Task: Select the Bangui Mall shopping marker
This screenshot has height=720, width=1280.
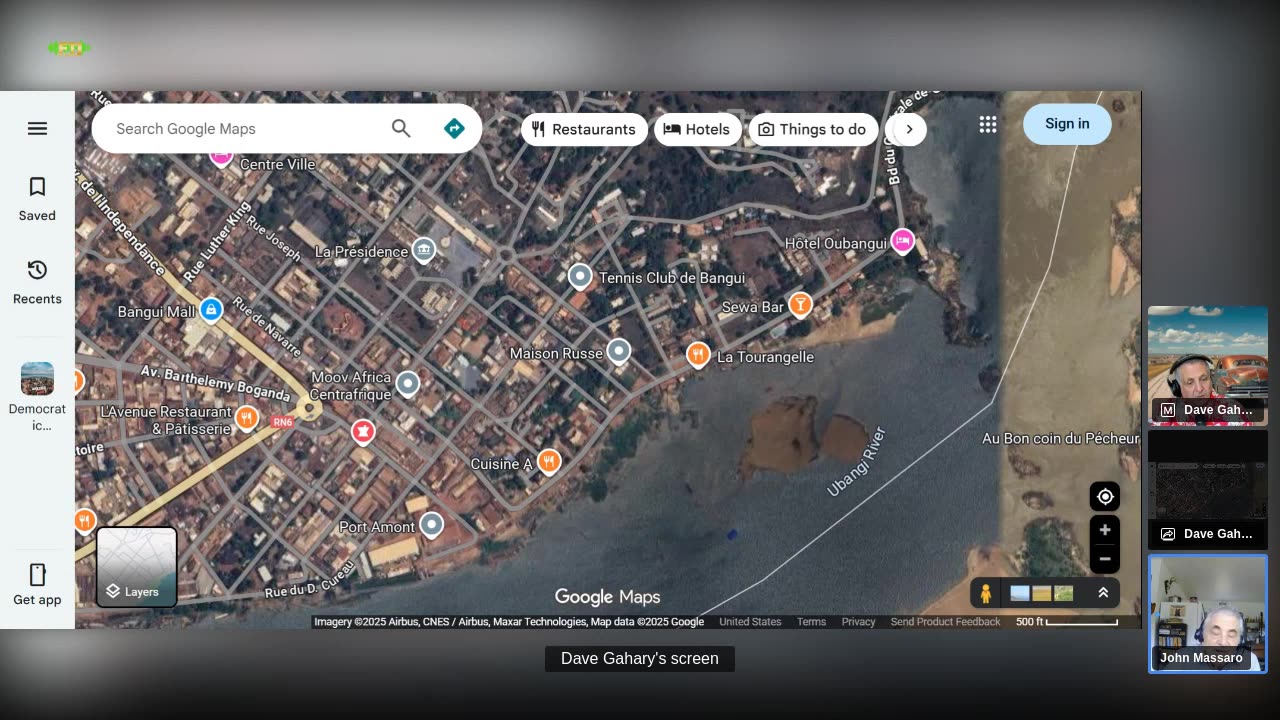Action: (211, 309)
